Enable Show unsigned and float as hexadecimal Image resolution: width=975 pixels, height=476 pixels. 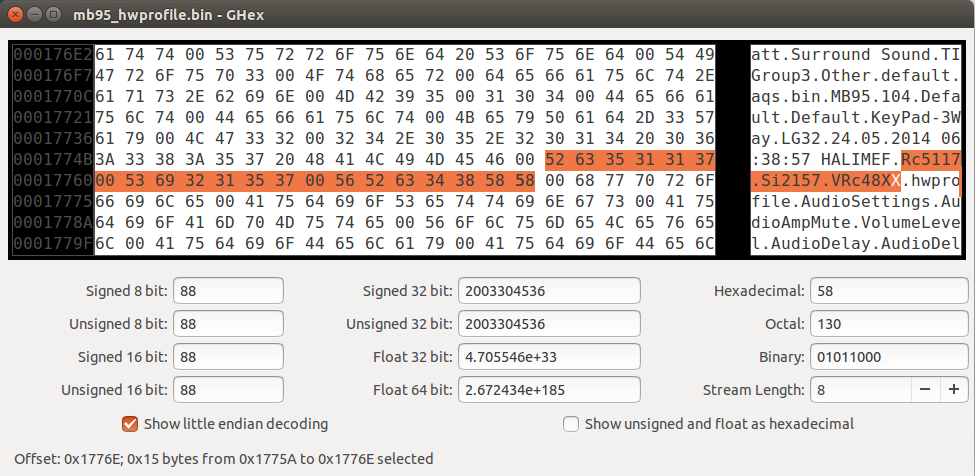coord(571,423)
